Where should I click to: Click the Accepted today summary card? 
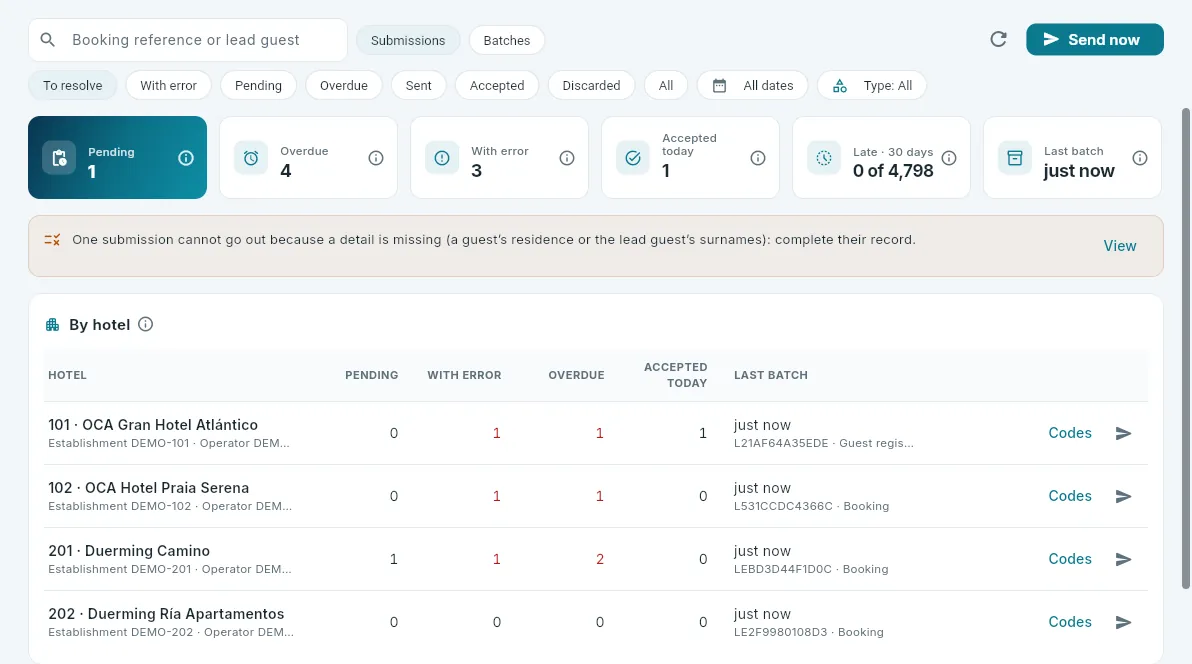click(690, 157)
